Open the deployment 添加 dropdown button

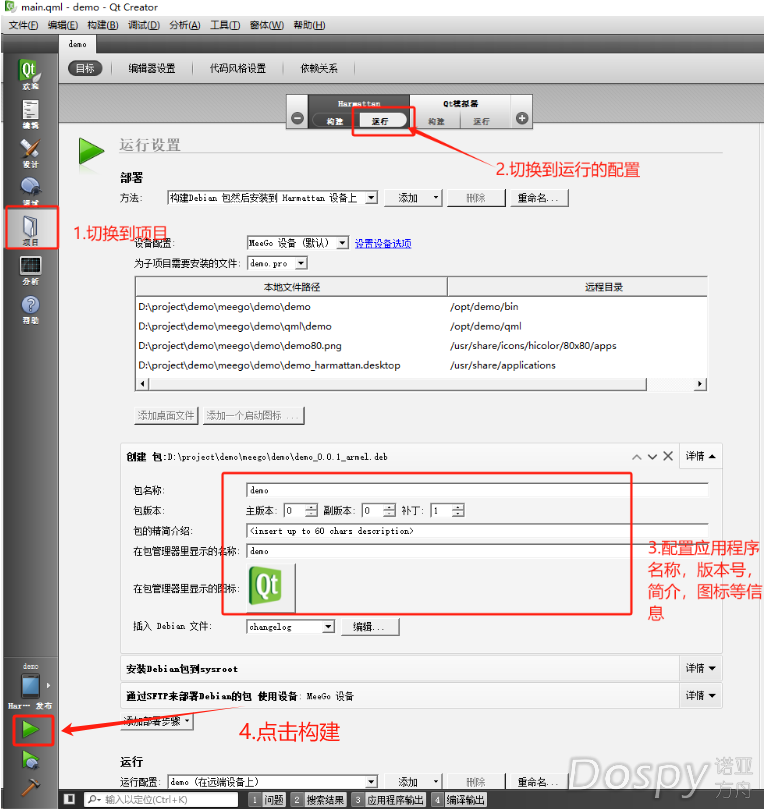pos(413,198)
